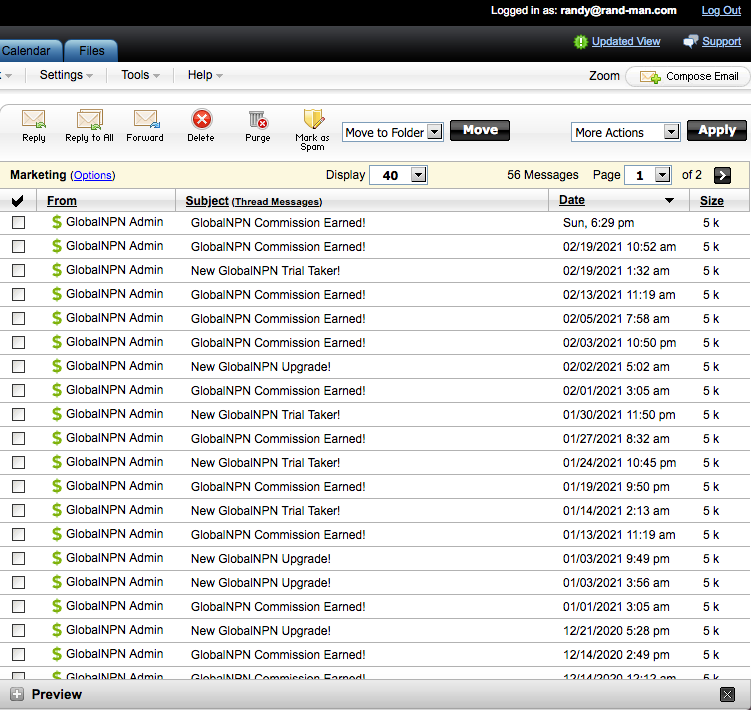Open the Help menu
This screenshot has width=751, height=710.
tap(205, 75)
